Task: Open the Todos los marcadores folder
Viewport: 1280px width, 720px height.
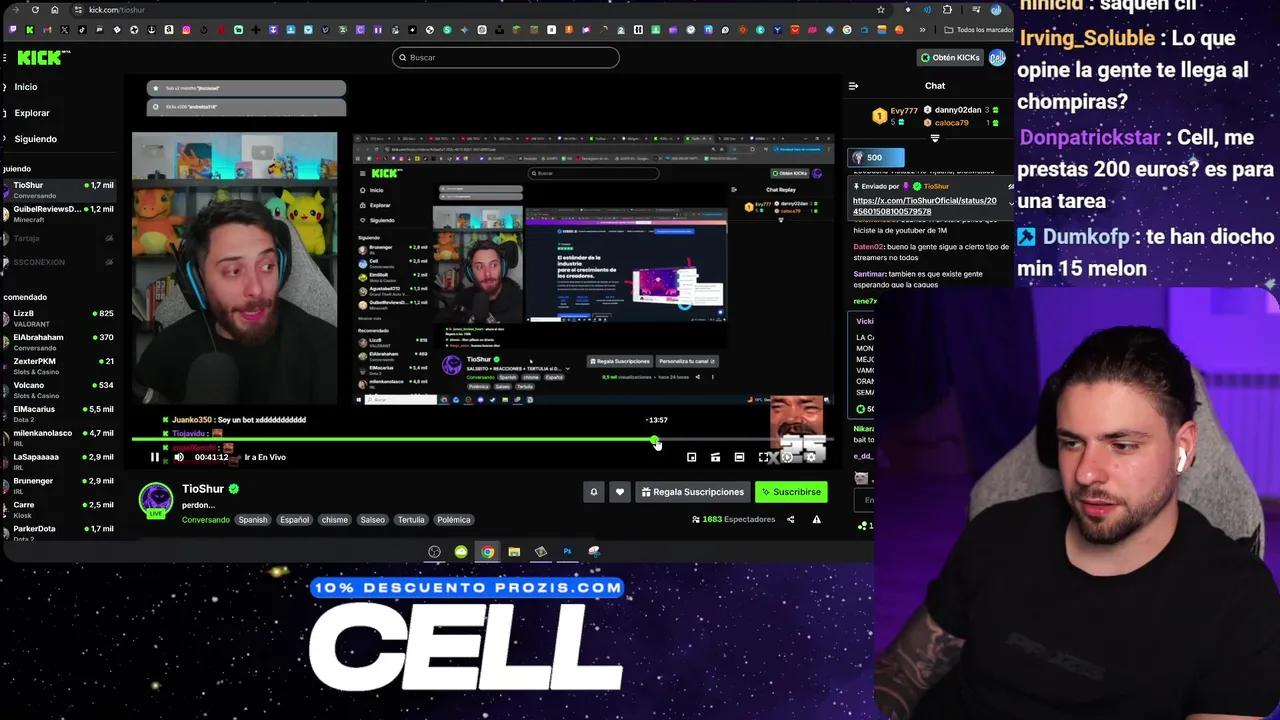Action: click(980, 30)
